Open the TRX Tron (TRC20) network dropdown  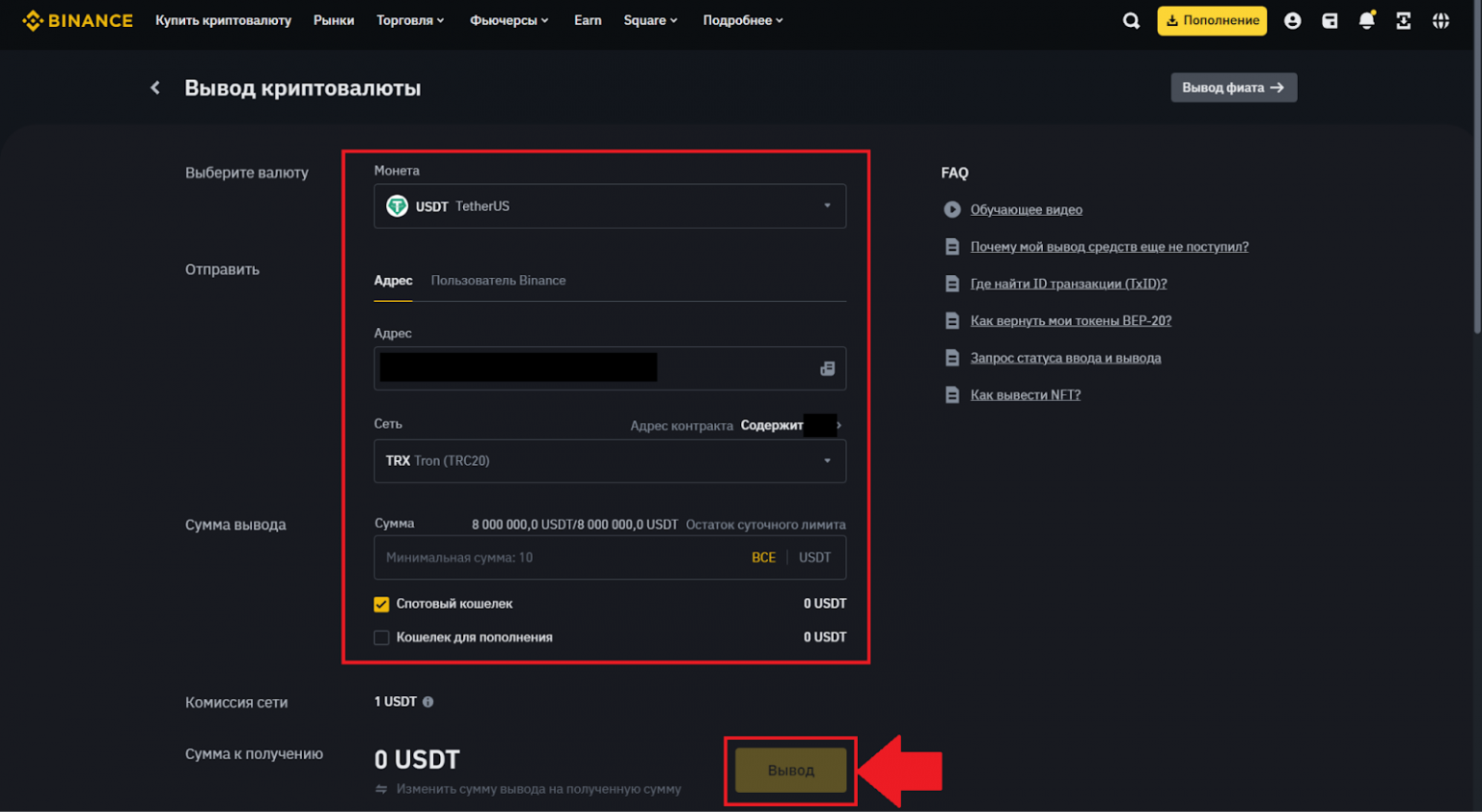610,461
